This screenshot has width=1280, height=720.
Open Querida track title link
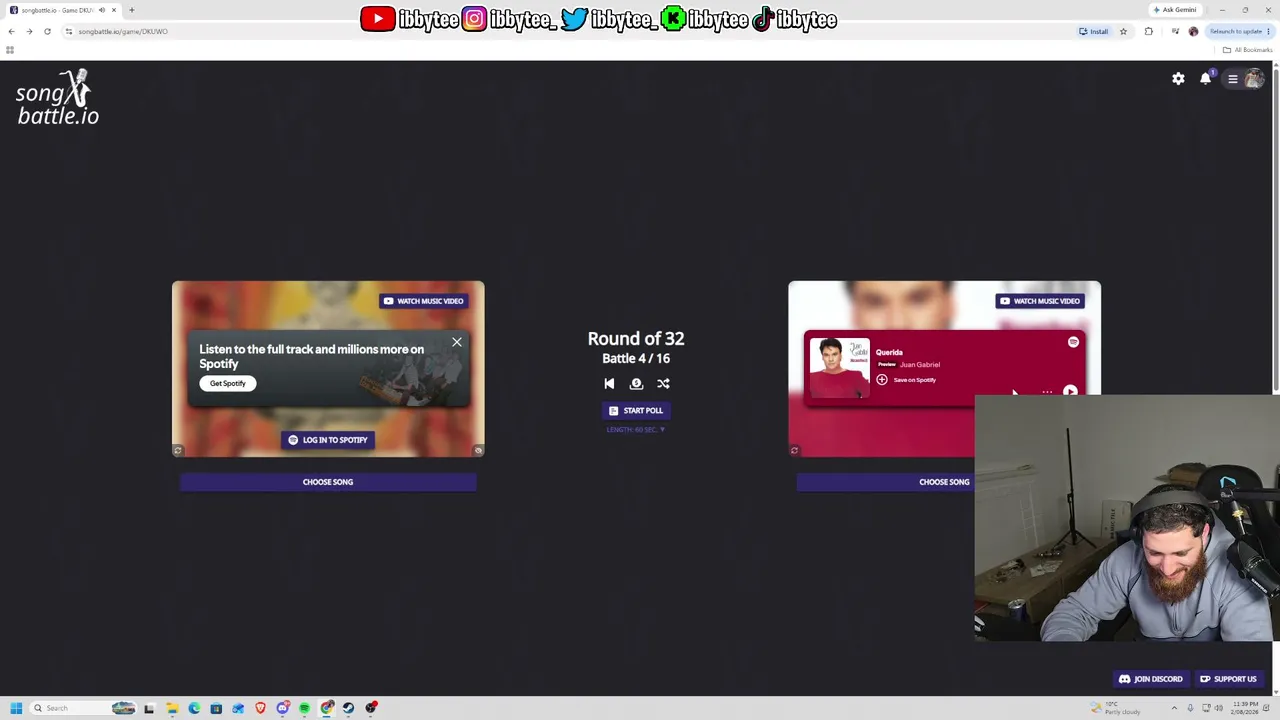click(889, 352)
